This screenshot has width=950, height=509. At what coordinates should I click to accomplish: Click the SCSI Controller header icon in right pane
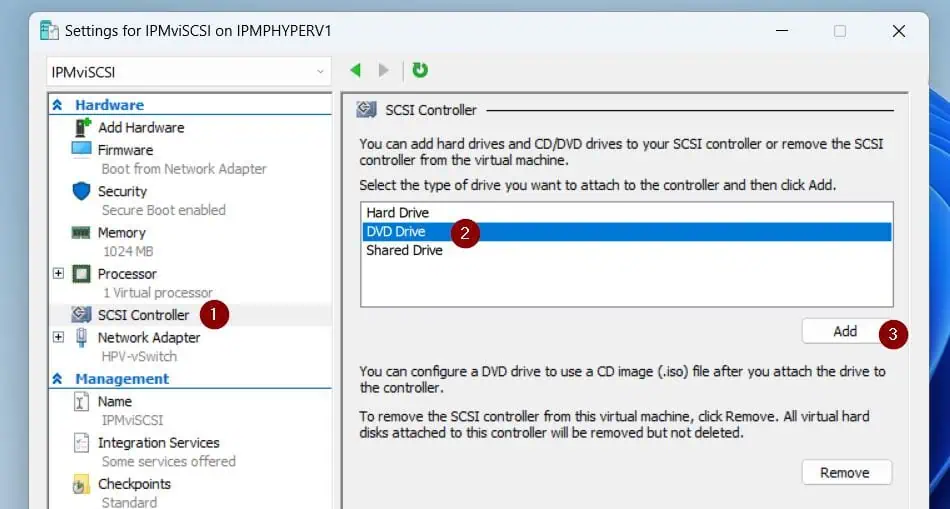tap(367, 110)
